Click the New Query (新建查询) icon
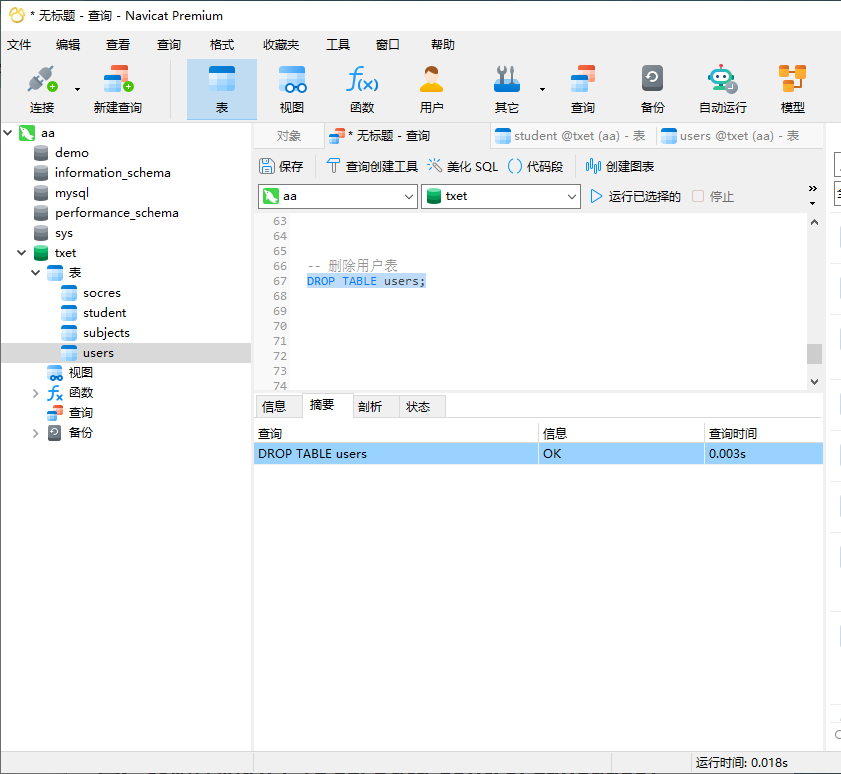Viewport: 841px width, 774px height. click(x=118, y=90)
